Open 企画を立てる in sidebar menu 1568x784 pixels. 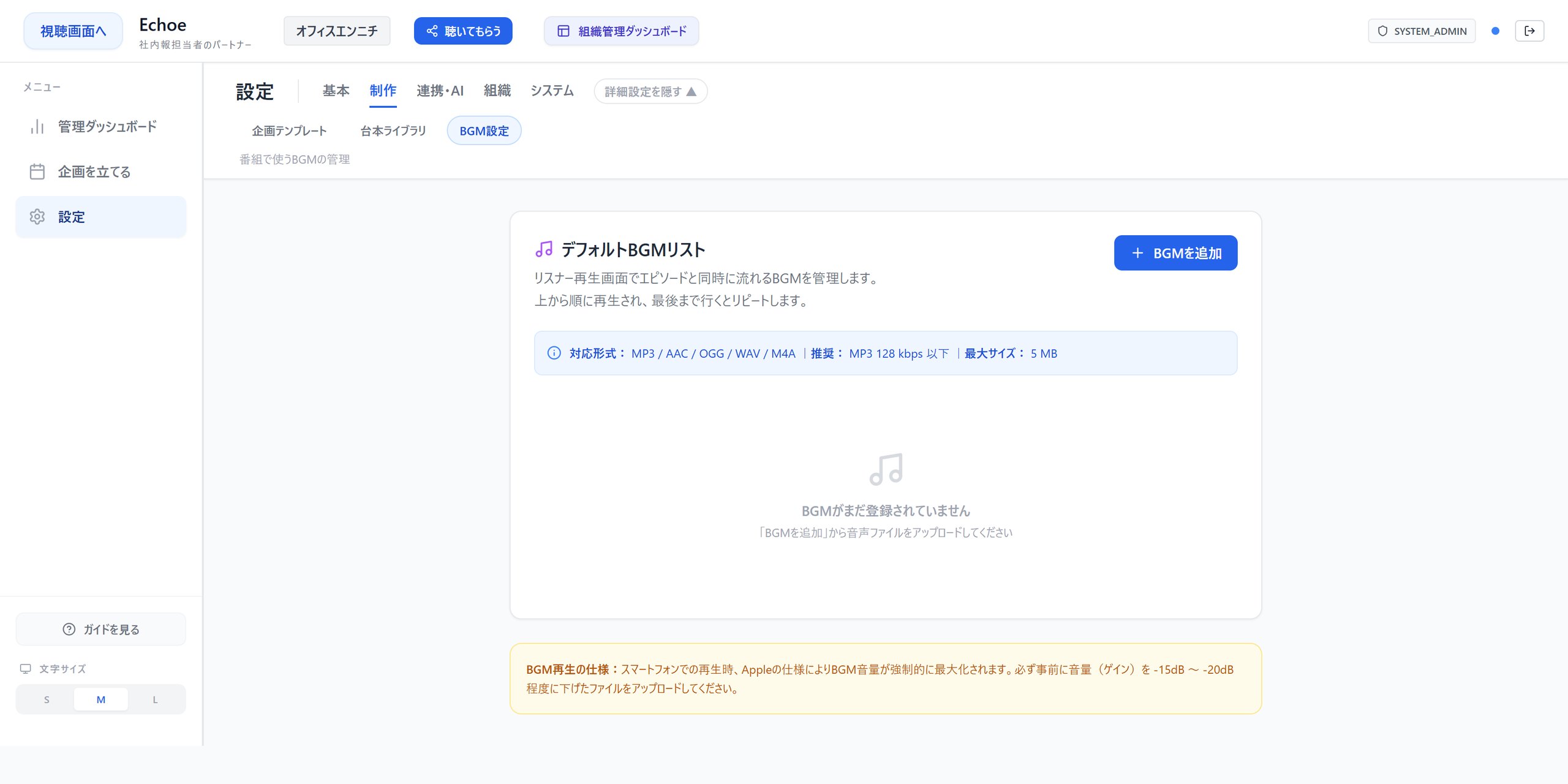point(101,171)
